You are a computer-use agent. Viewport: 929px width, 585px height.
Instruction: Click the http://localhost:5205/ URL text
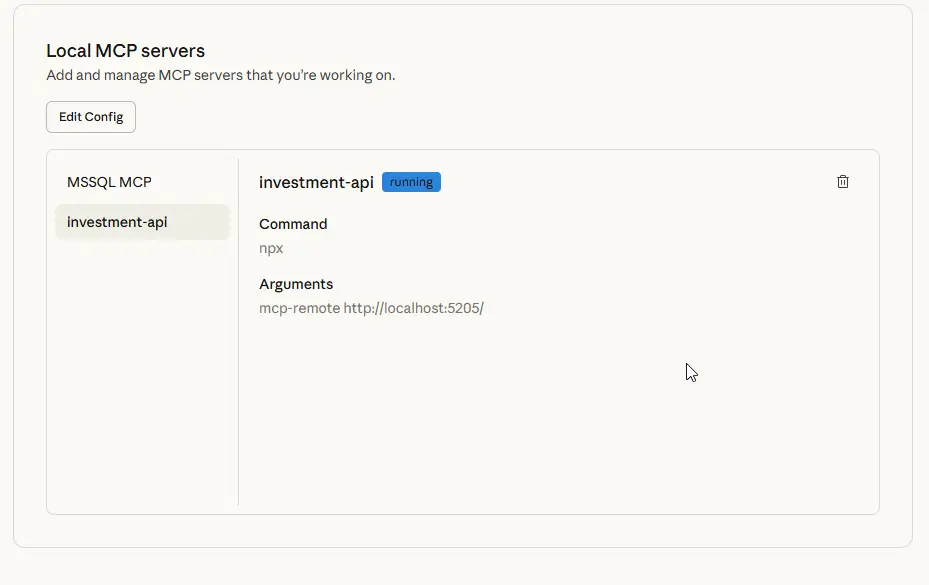click(413, 308)
